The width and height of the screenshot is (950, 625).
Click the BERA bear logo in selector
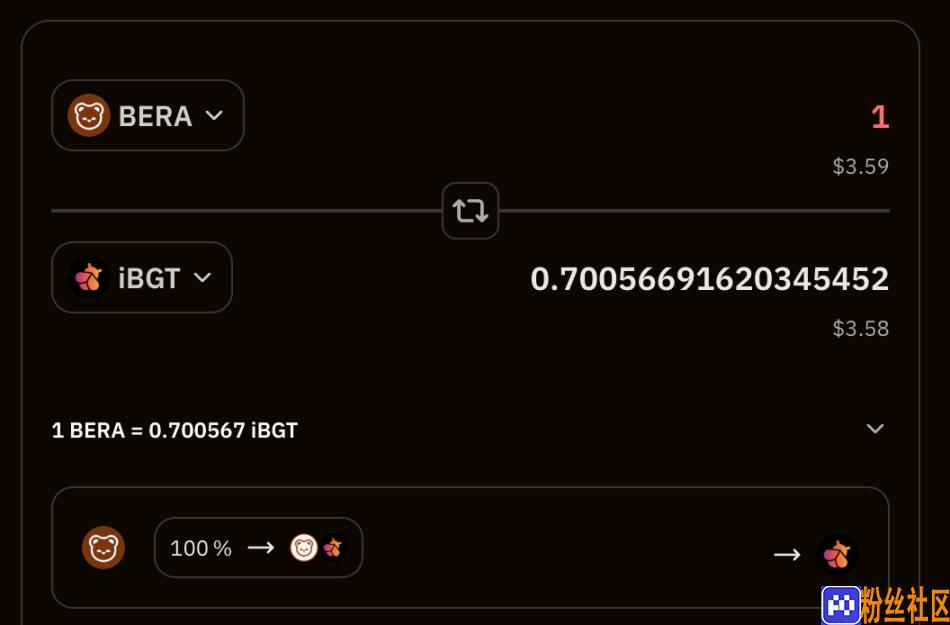pos(88,115)
